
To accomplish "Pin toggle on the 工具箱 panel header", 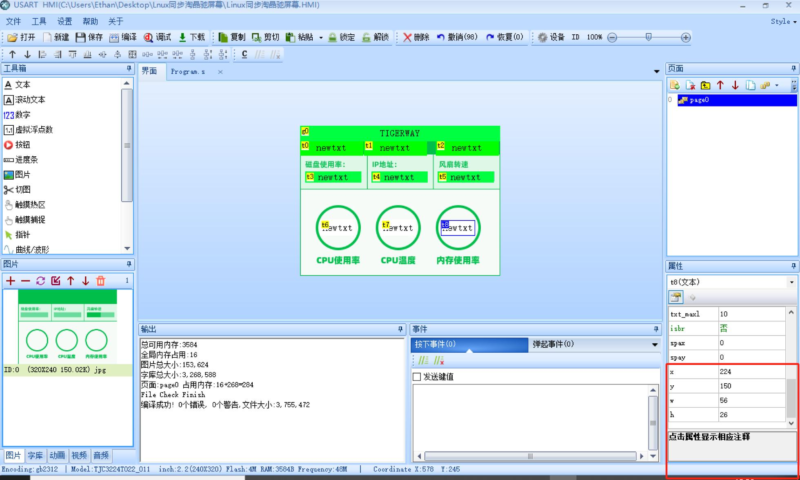I will pos(129,68).
